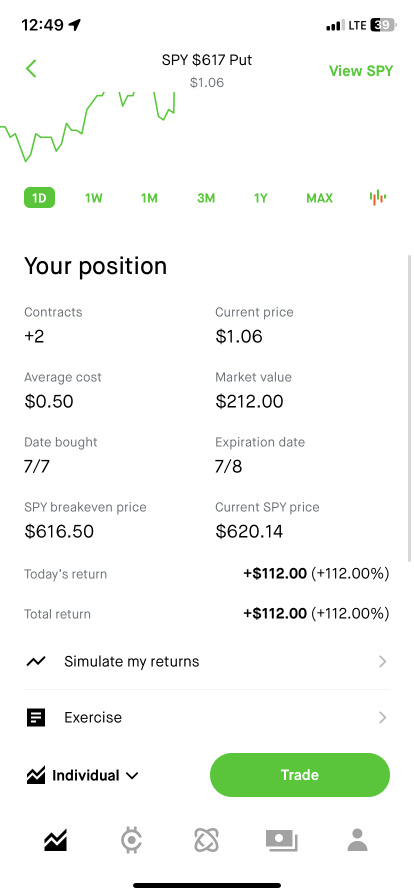The width and height of the screenshot is (414, 896).
Task: Open the retirement orbit icon tab
Action: [206, 841]
